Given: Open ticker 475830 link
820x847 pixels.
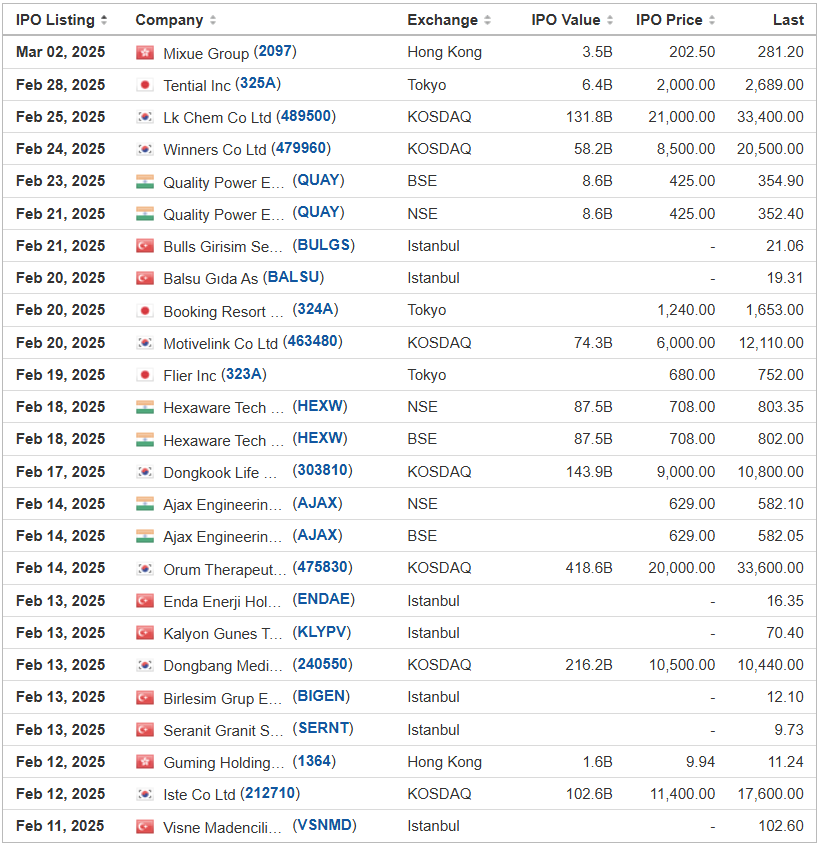Looking at the screenshot, I should click(x=322, y=567).
